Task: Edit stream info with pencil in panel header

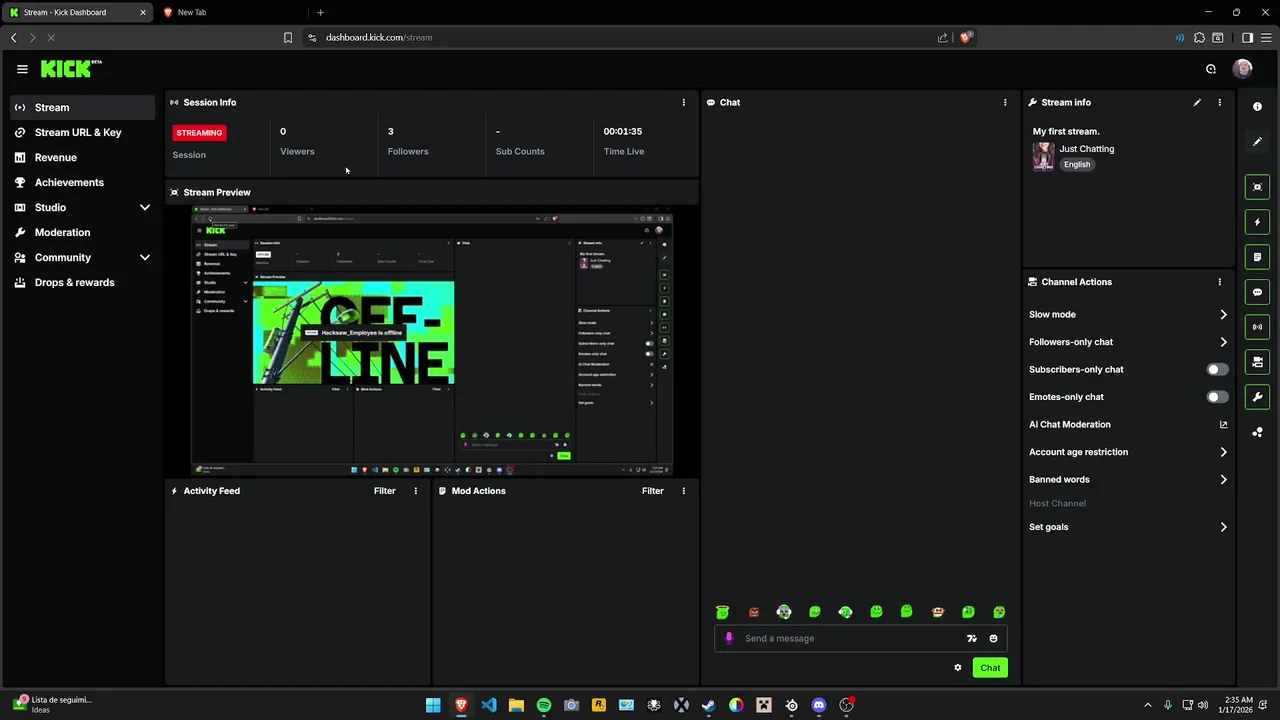Action: pos(1197,102)
